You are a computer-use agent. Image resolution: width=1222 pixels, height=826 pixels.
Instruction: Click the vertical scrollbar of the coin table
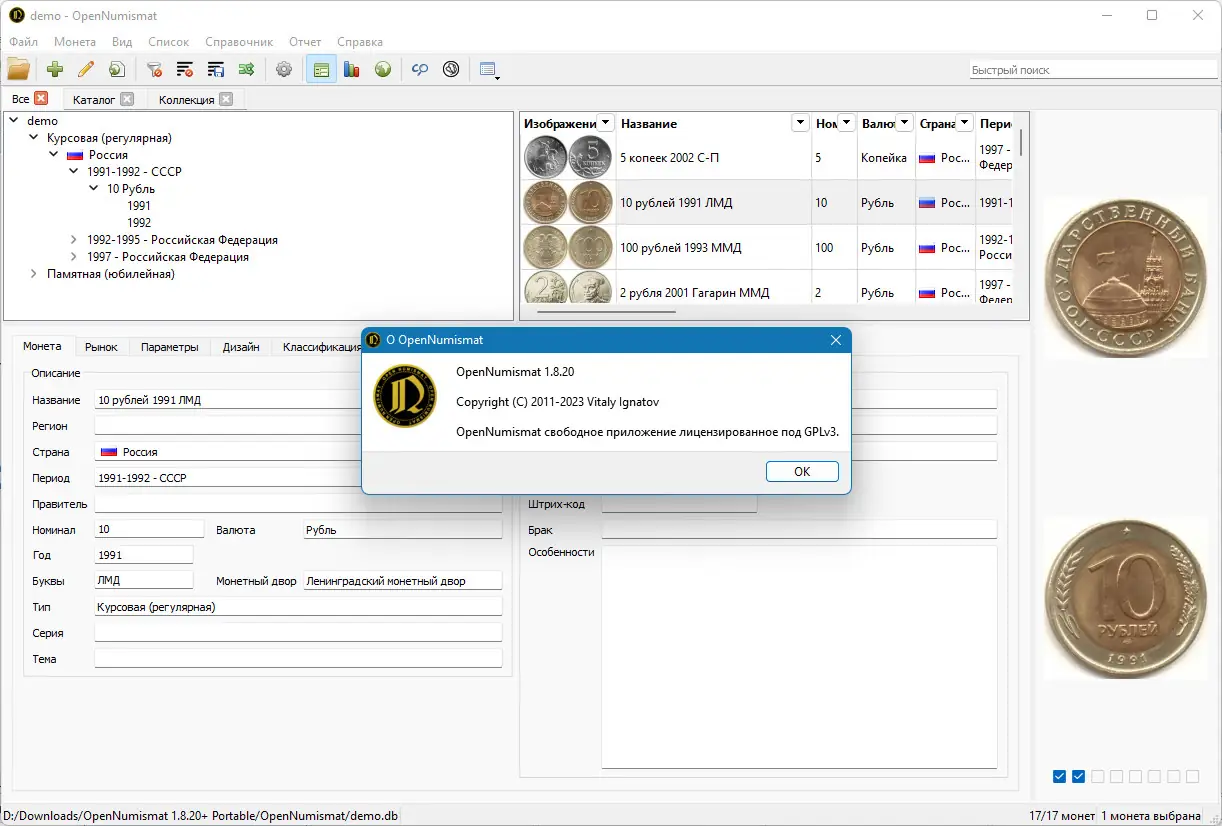[x=1021, y=141]
